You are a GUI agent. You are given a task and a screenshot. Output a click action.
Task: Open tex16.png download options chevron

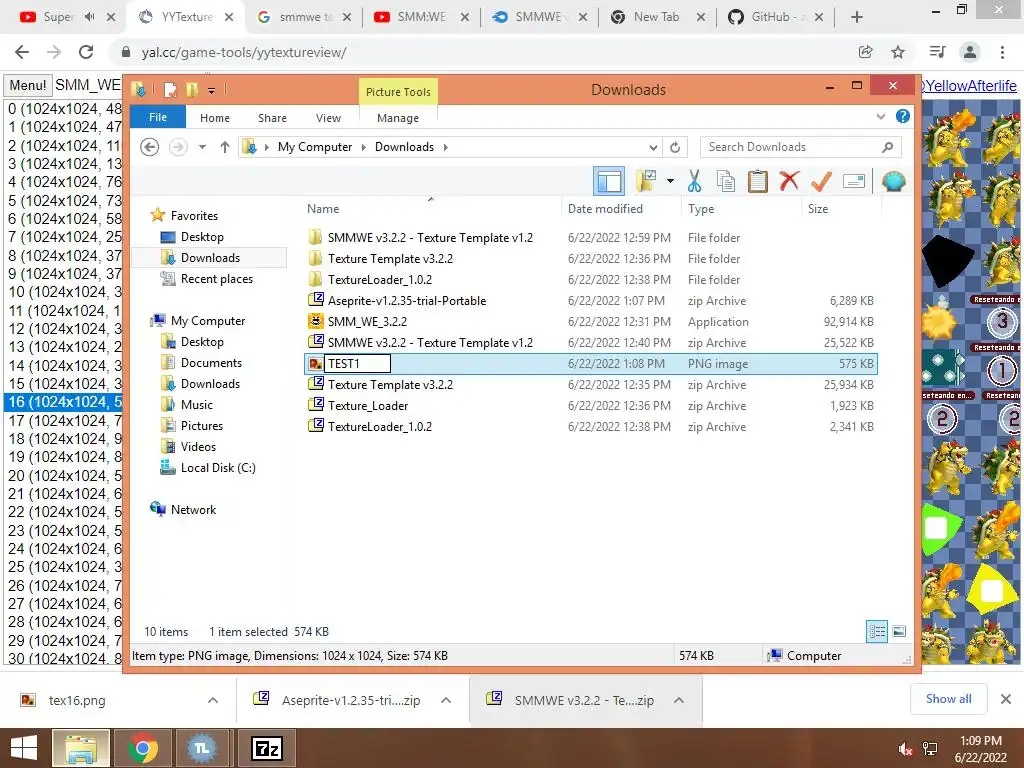point(213,700)
